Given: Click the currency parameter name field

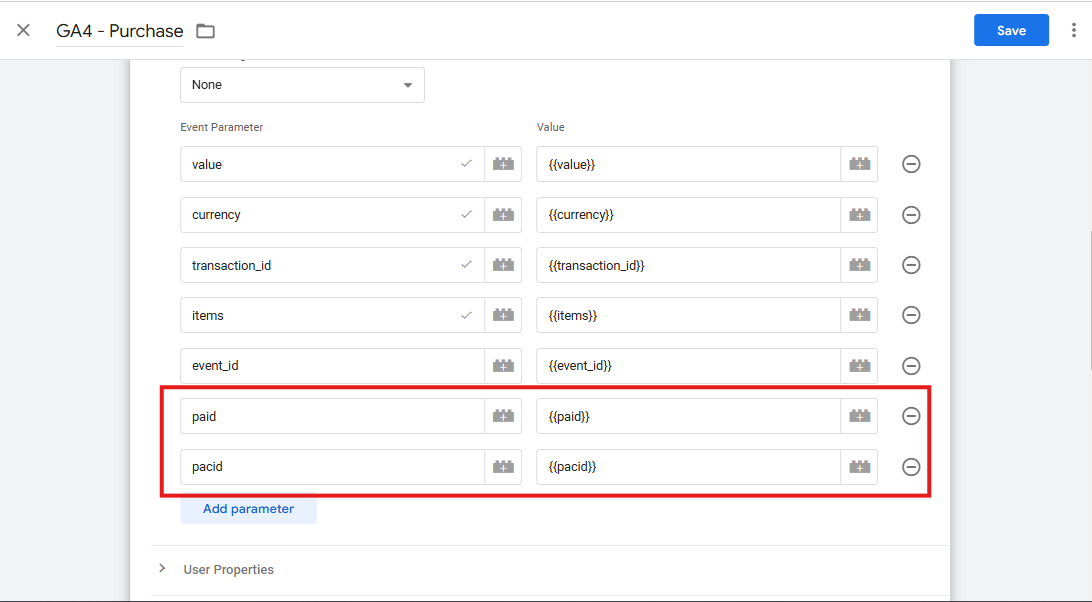Looking at the screenshot, I should [x=332, y=215].
